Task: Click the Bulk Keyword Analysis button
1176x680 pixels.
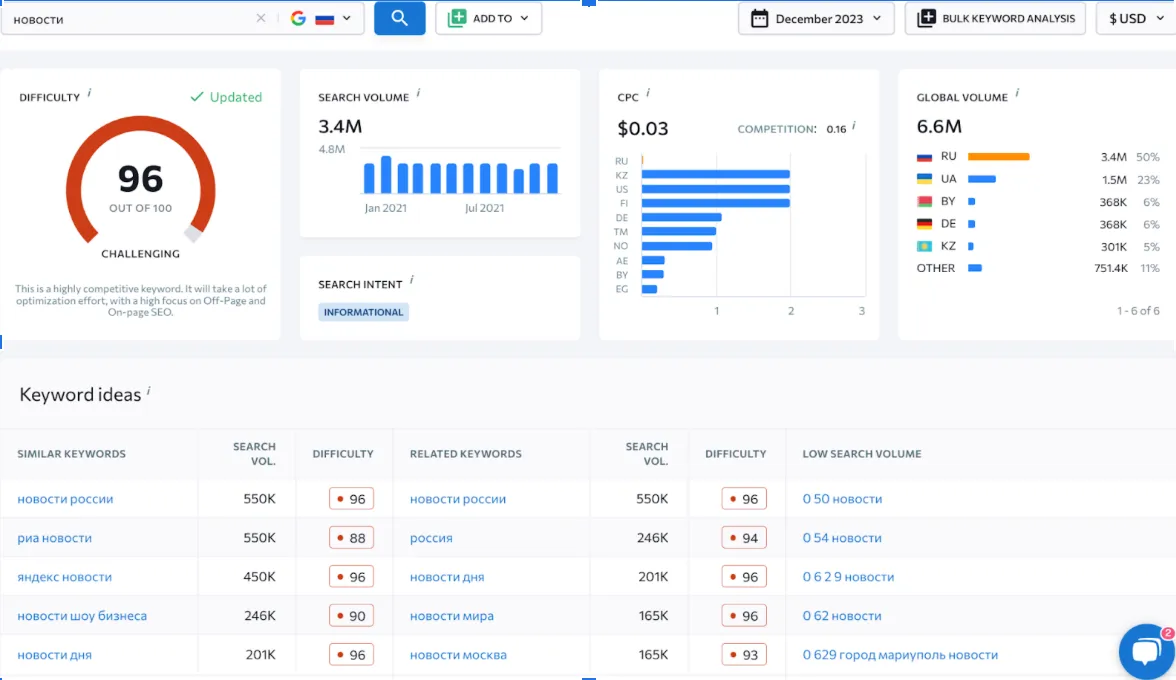Action: [995, 18]
